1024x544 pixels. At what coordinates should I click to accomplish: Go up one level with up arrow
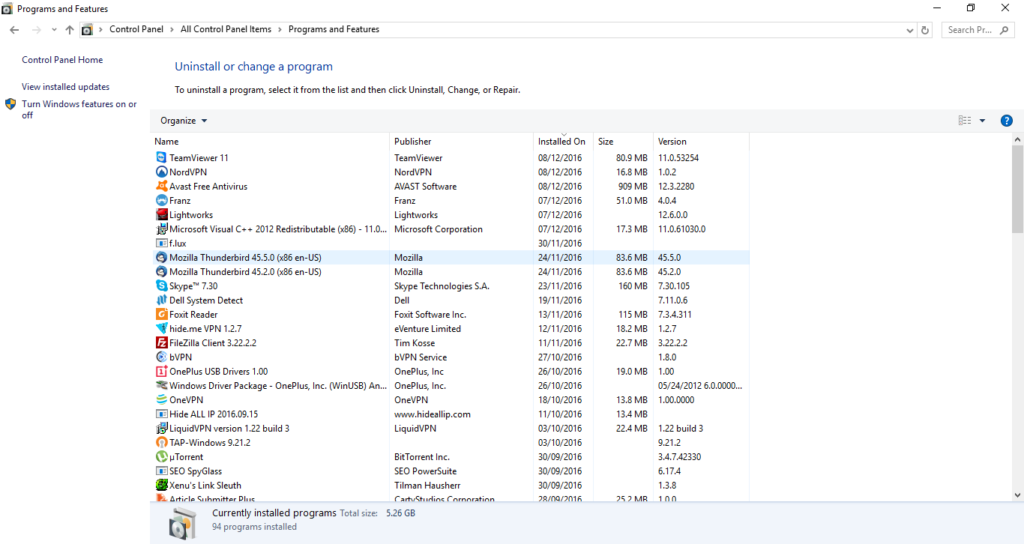[69, 30]
